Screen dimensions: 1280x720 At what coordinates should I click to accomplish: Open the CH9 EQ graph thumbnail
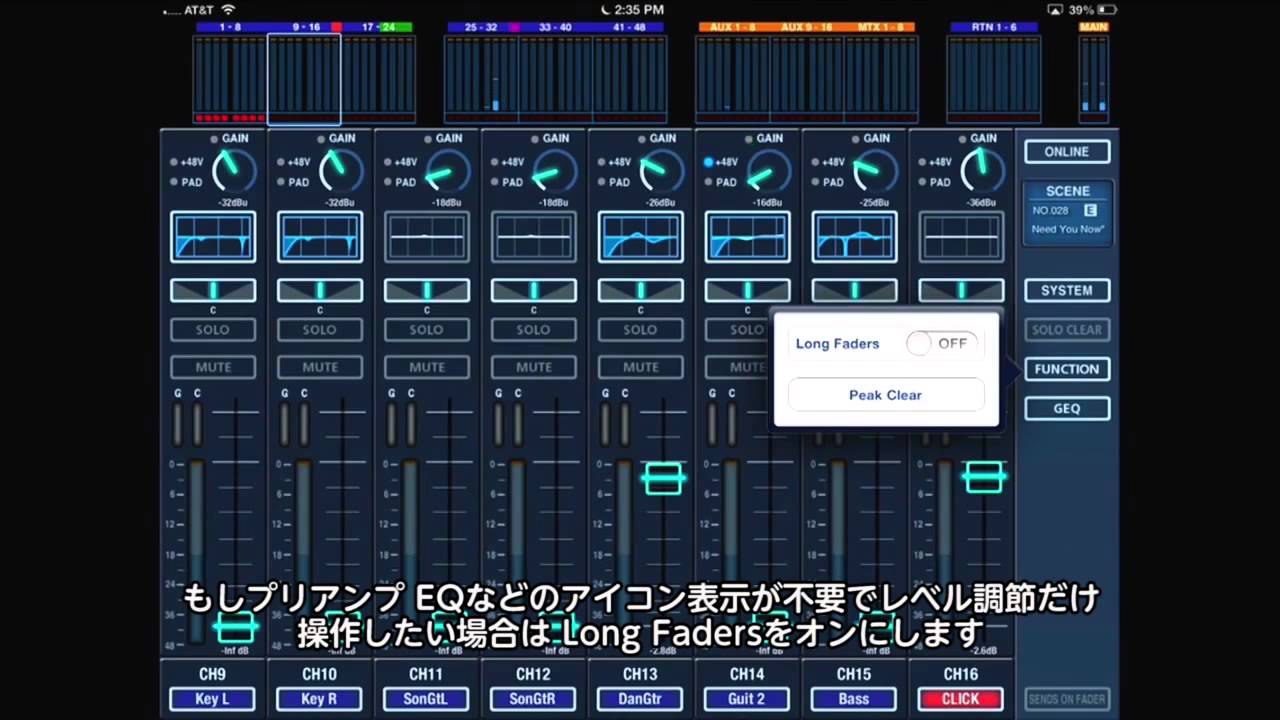click(x=213, y=237)
